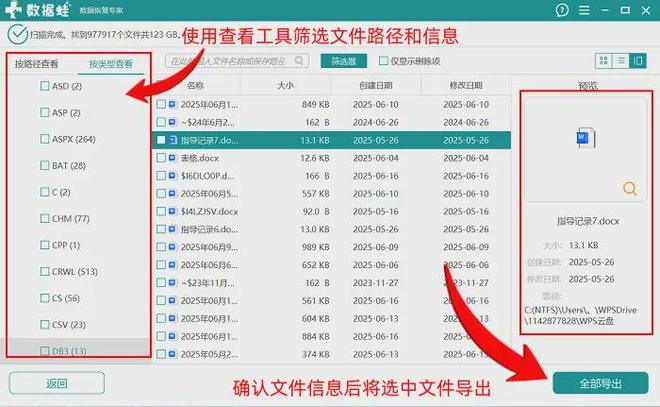The width and height of the screenshot is (660, 407).
Task: Tick the checkbox for 表格.docx row
Action: (161, 158)
